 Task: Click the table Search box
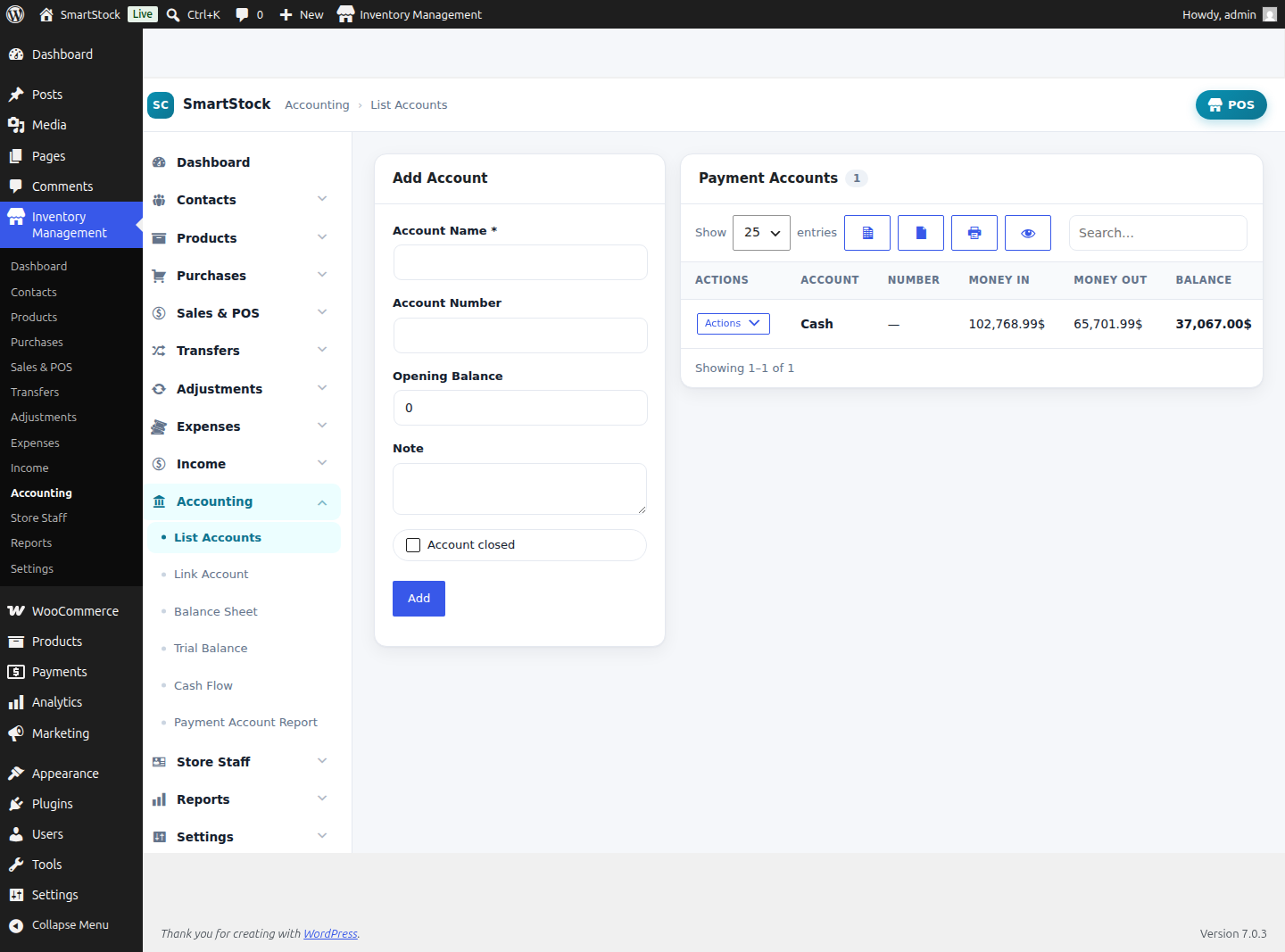tap(1158, 233)
